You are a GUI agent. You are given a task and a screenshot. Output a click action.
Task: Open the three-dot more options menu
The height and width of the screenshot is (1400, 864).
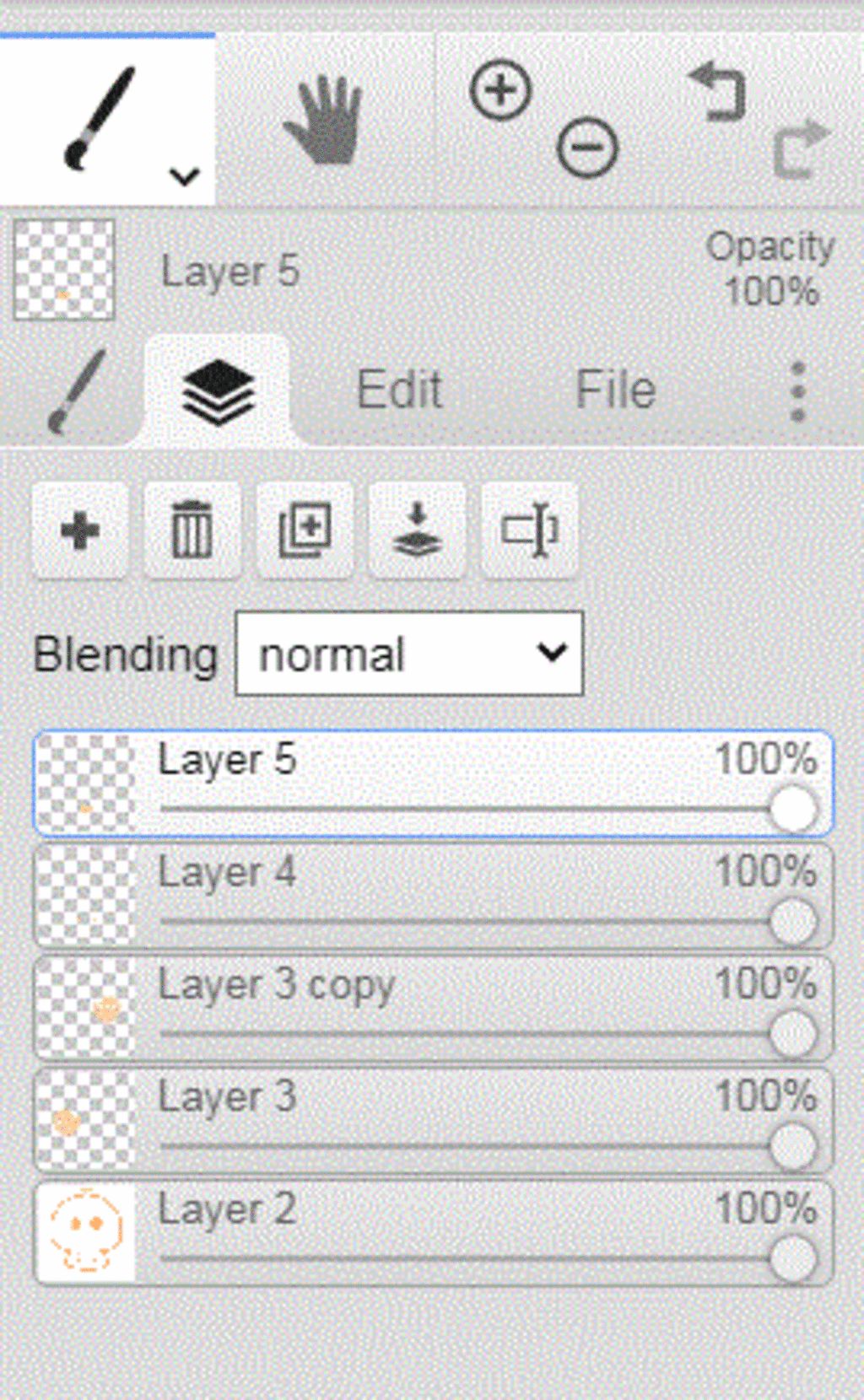tap(797, 391)
